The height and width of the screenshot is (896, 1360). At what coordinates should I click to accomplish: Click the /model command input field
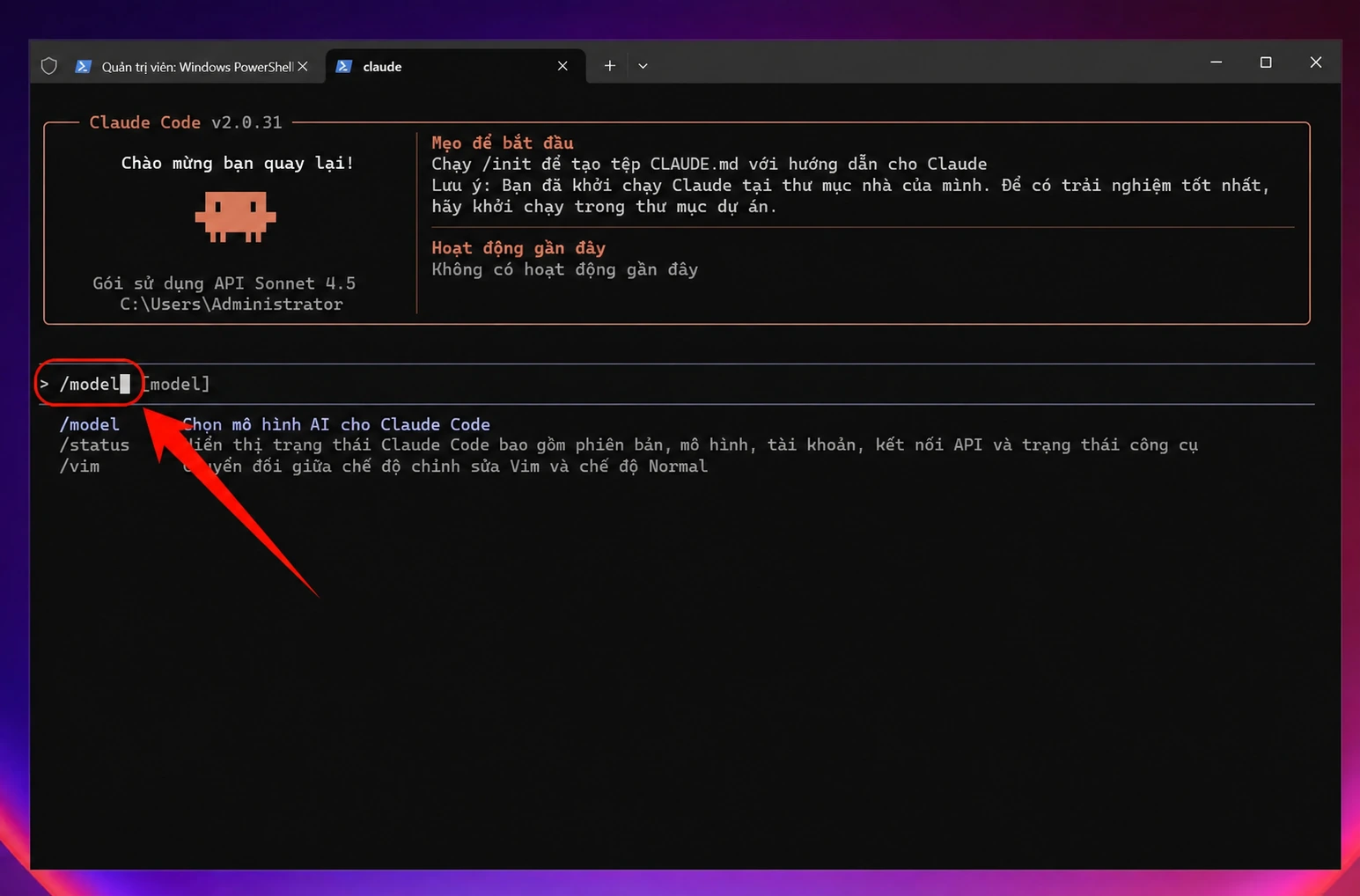tap(677, 384)
